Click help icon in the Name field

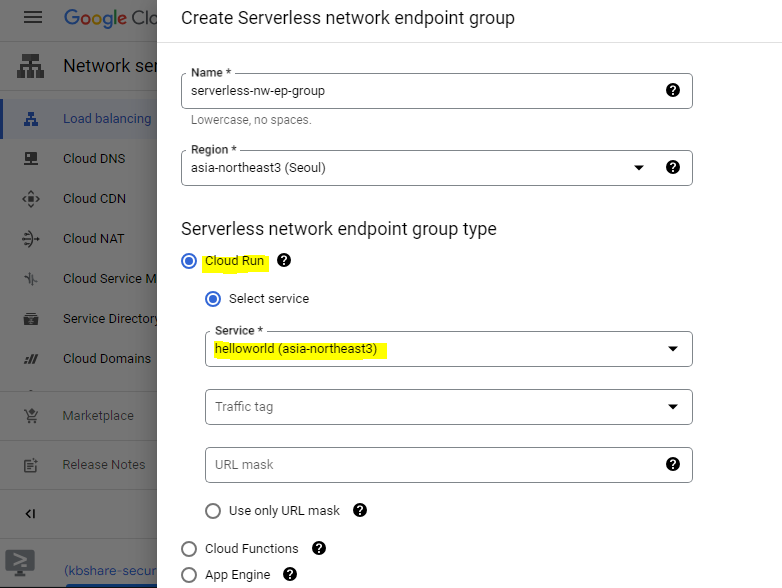coord(673,90)
